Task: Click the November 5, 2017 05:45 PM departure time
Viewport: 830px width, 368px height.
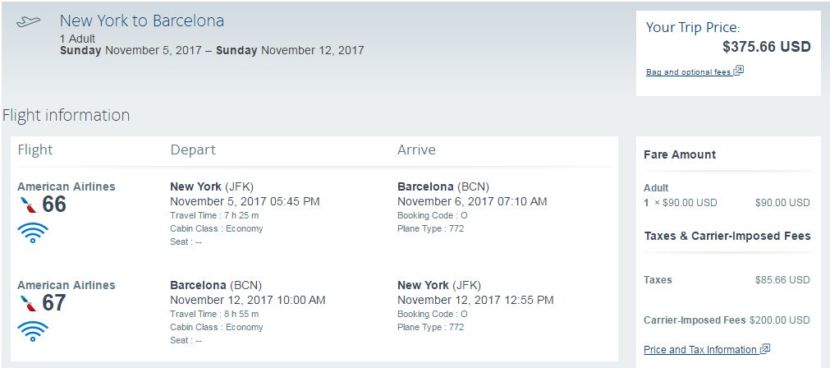Action: (245, 201)
